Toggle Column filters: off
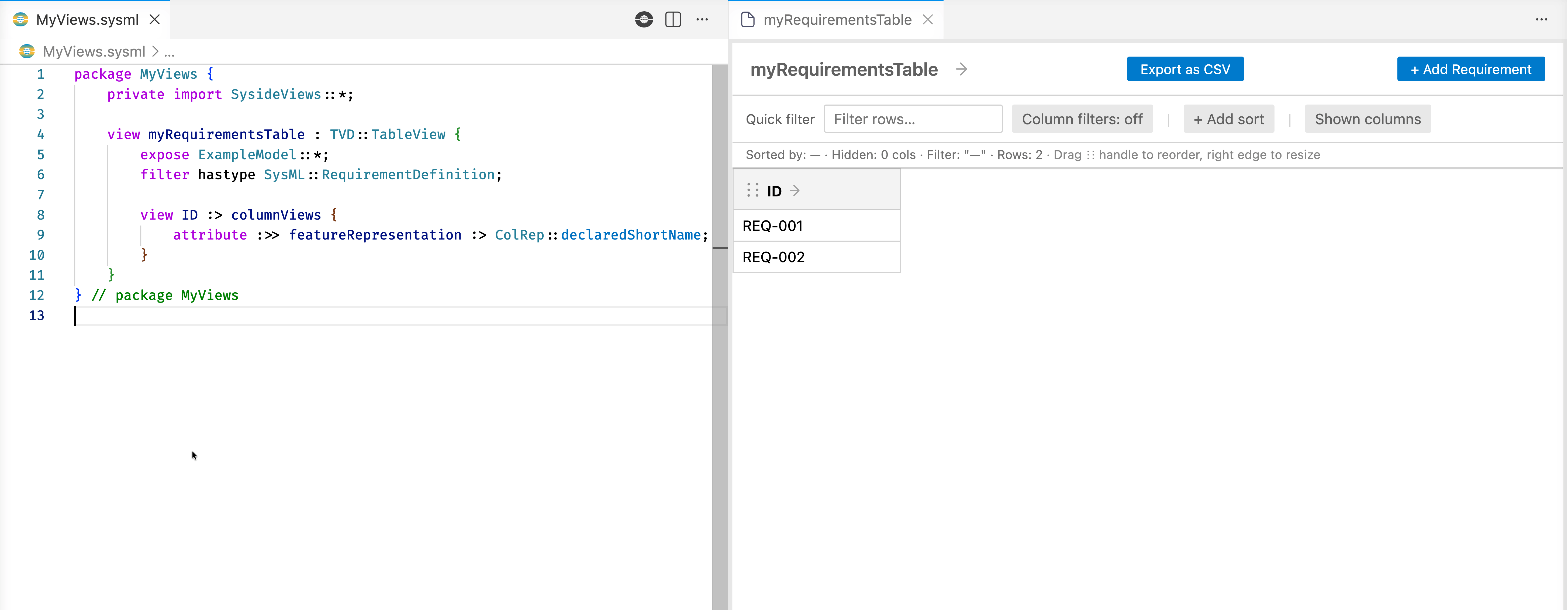The image size is (1568, 610). pos(1082,119)
